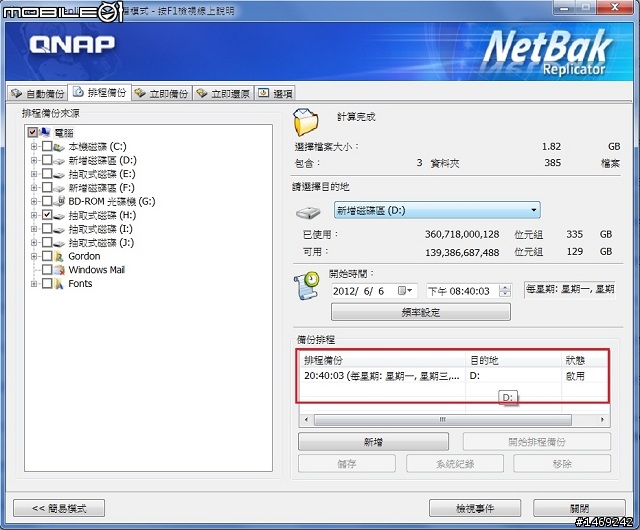The width and height of the screenshot is (640, 530).
Task: Click the QNAP logo
Action: tap(72, 44)
